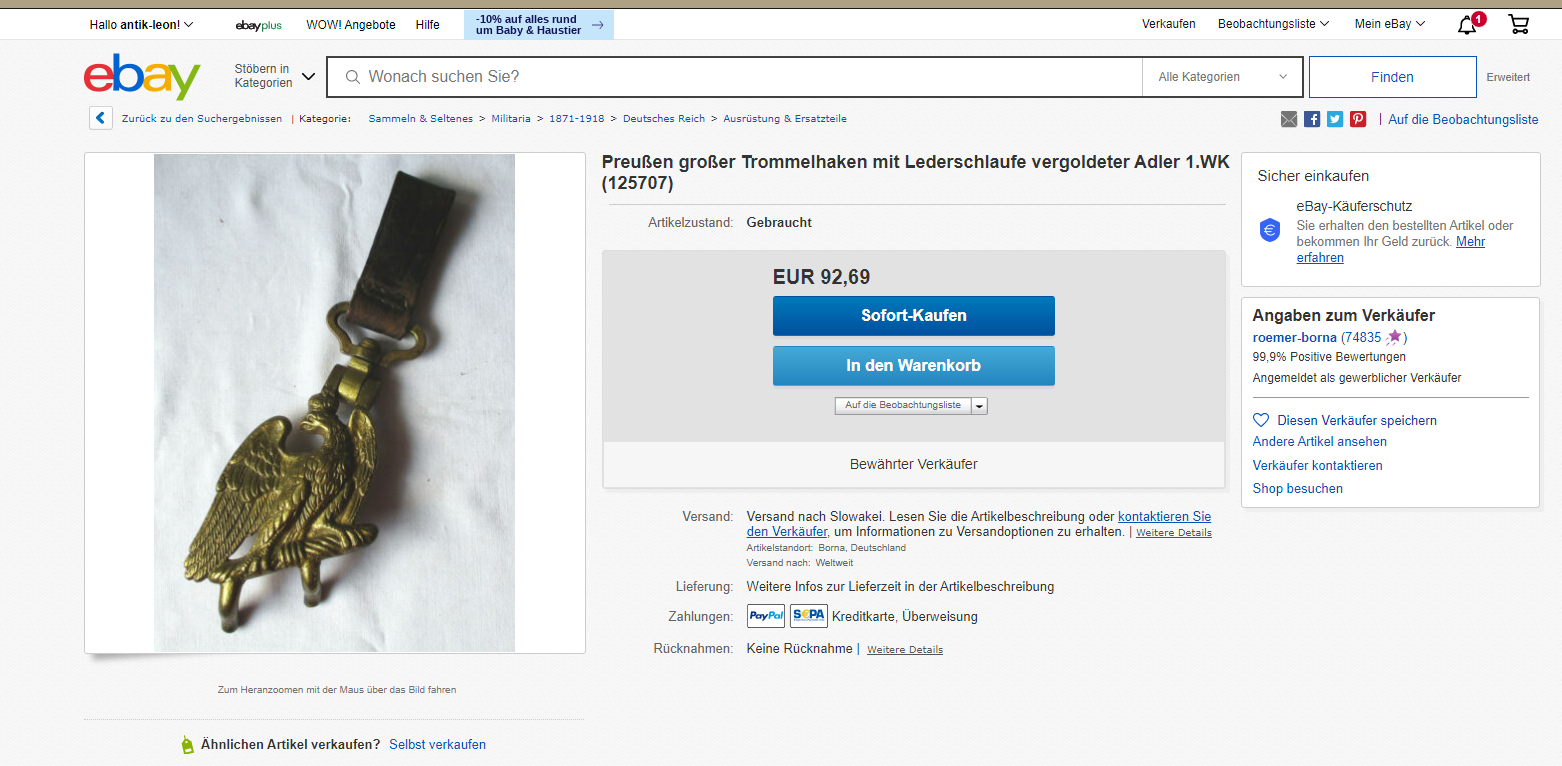Share listing via email envelope icon
This screenshot has height=766, width=1562.
click(x=1289, y=119)
